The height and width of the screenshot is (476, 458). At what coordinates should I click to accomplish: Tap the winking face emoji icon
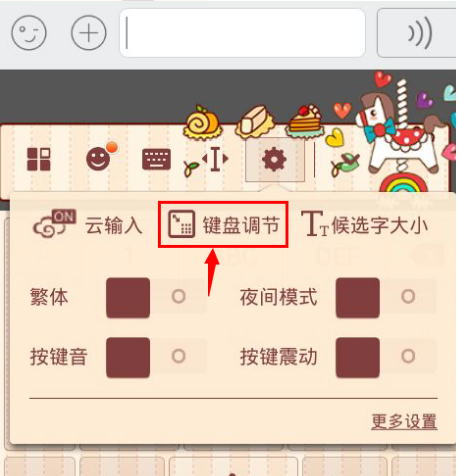tap(29, 33)
